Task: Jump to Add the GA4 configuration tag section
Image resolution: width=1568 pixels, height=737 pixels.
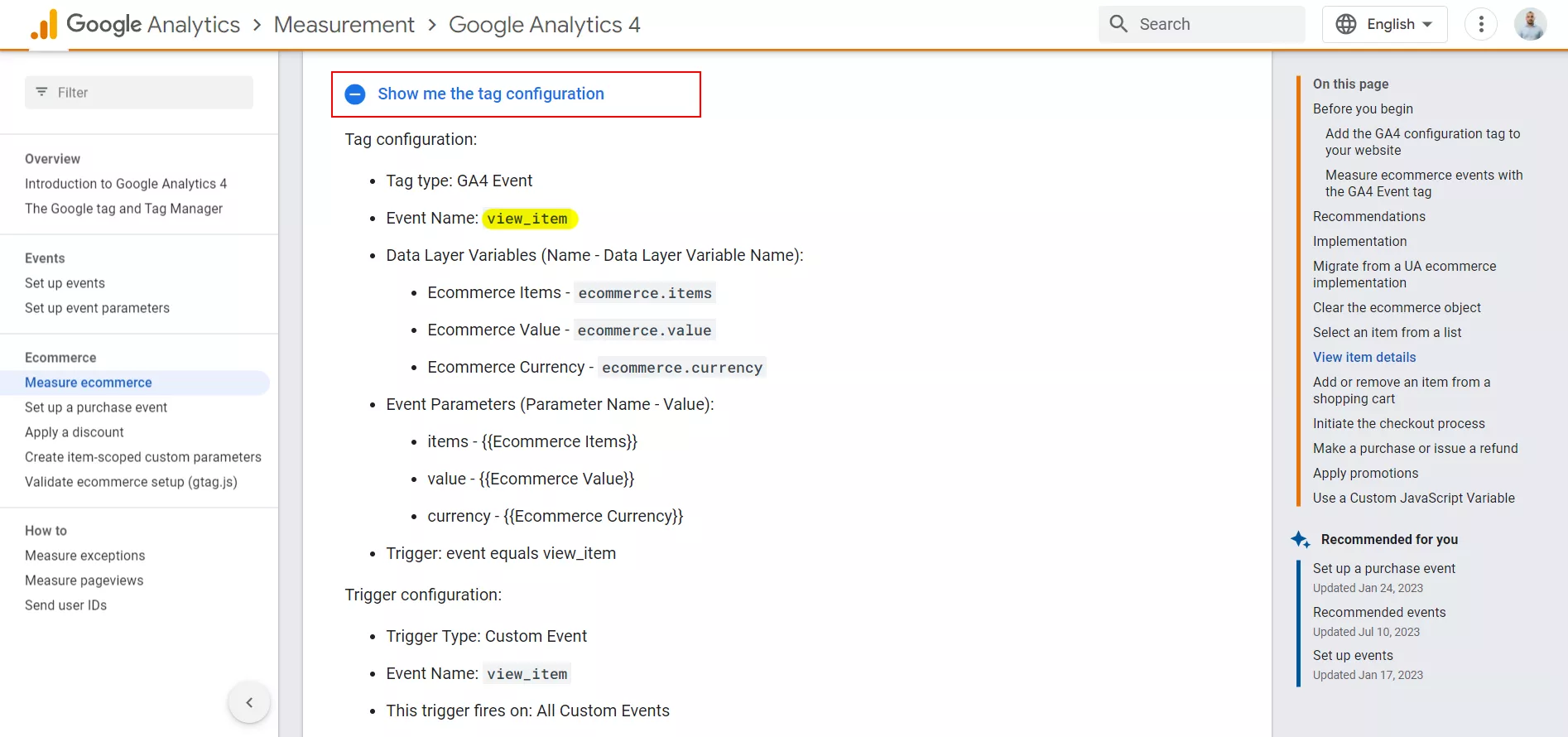Action: coord(1422,142)
